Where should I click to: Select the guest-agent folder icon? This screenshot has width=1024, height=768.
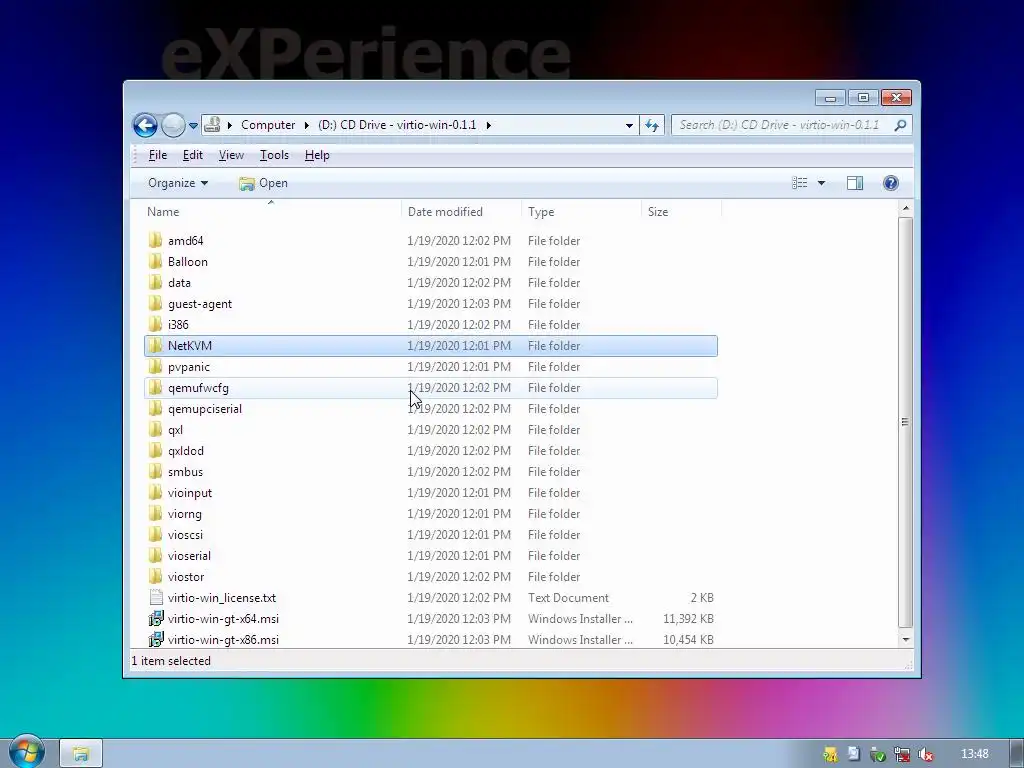pos(155,304)
